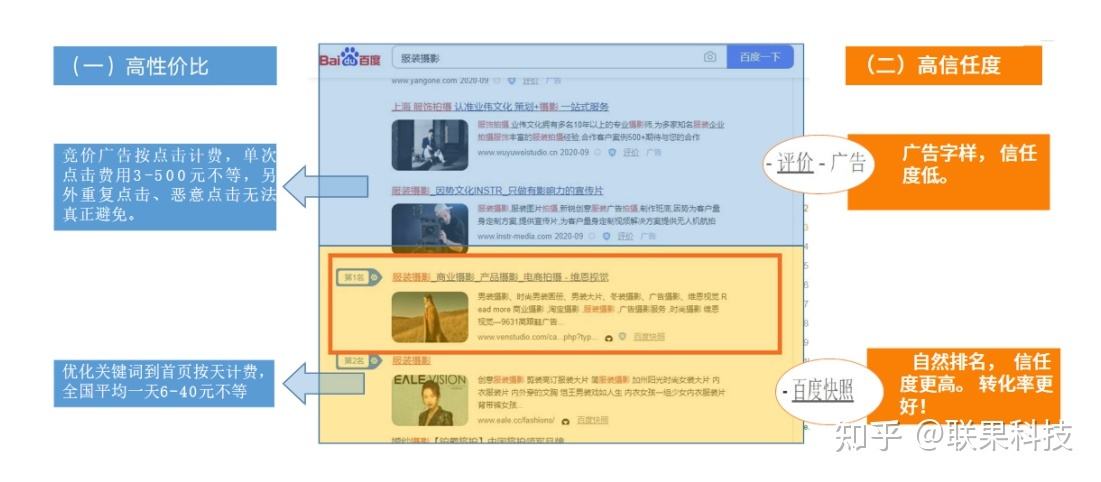1101x482 pixels.
Task: Open 评价 link in yangone row
Action: pos(530,81)
